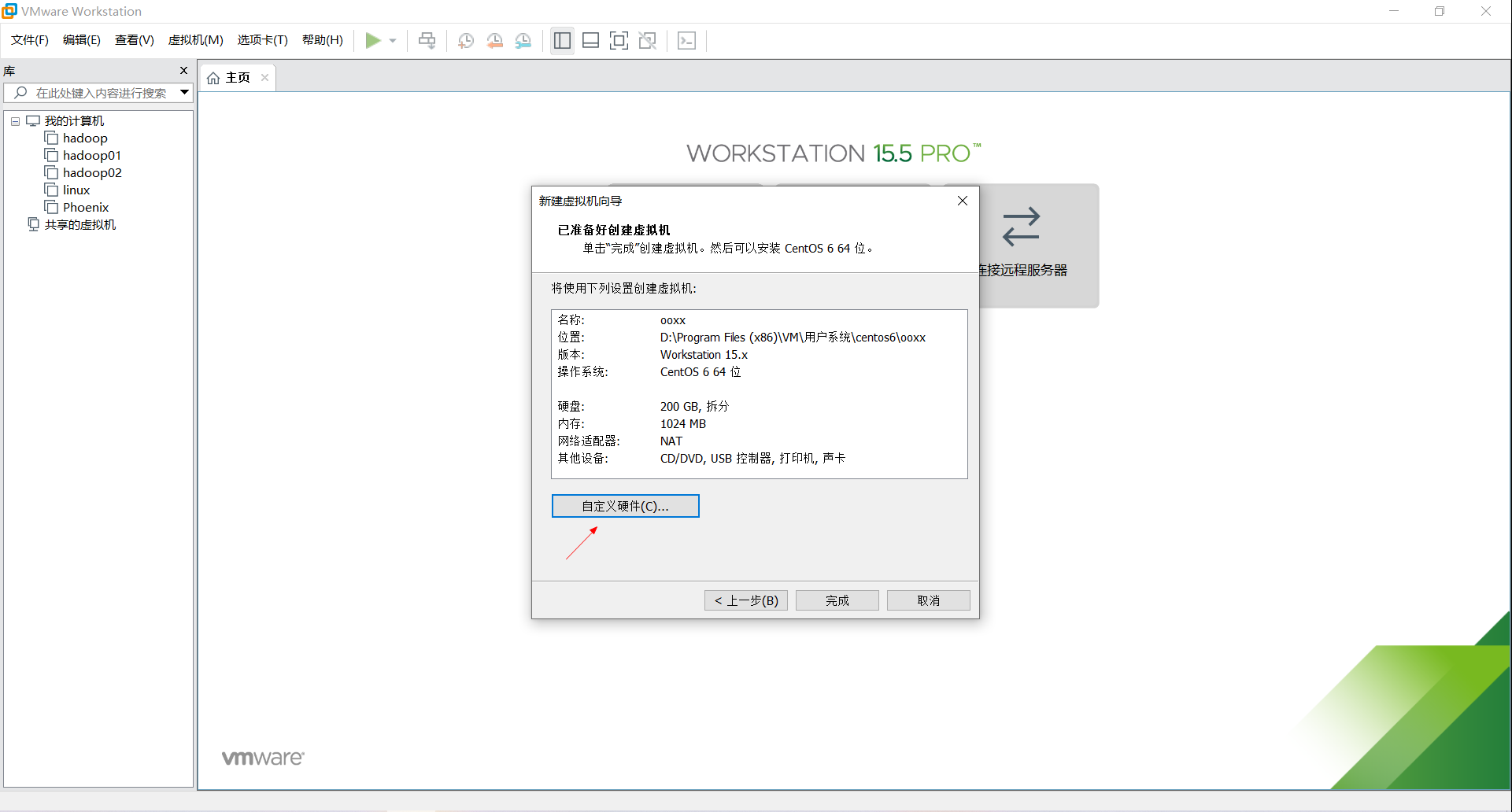Select the hadoop02 virtual machine
This screenshot has width=1512, height=812.
[92, 173]
